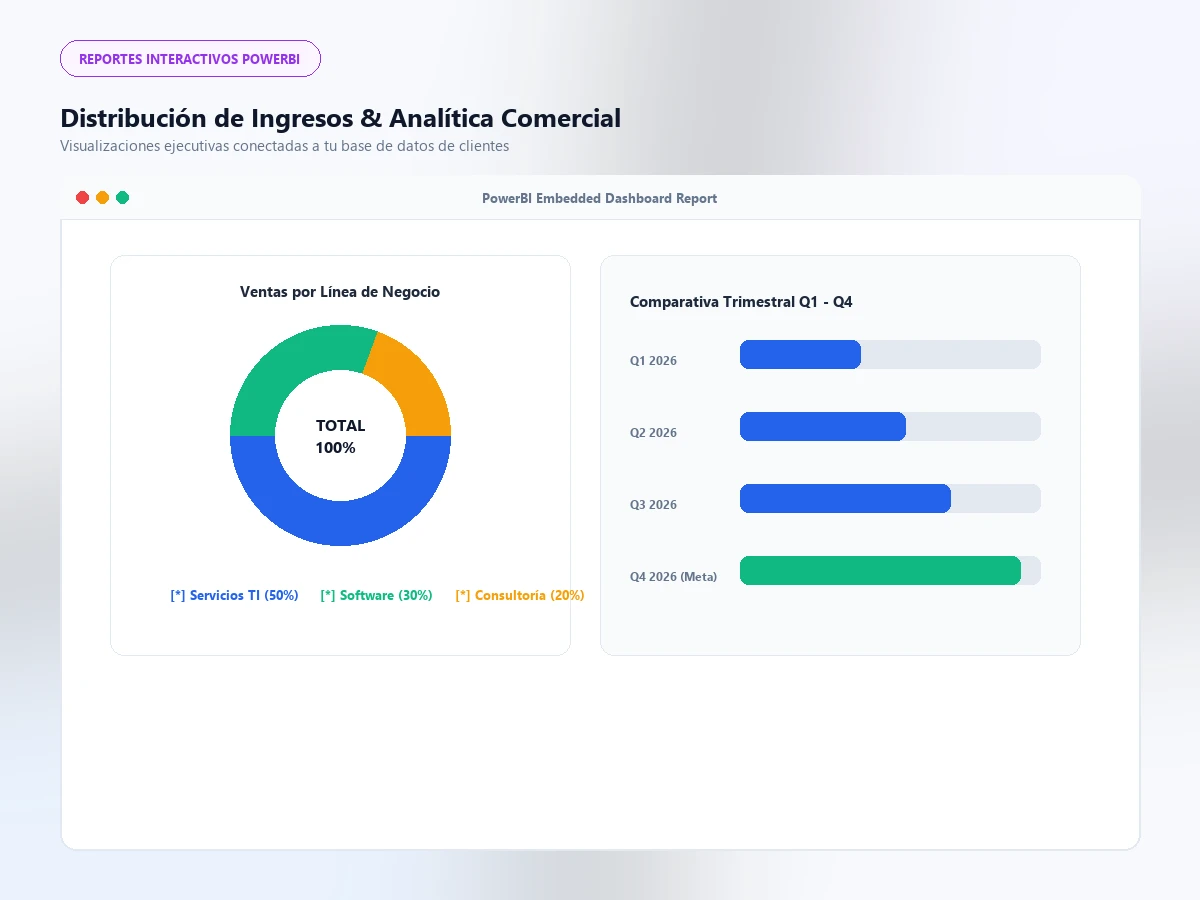
Task: Click the Q1 2026 row label
Action: coord(653,361)
